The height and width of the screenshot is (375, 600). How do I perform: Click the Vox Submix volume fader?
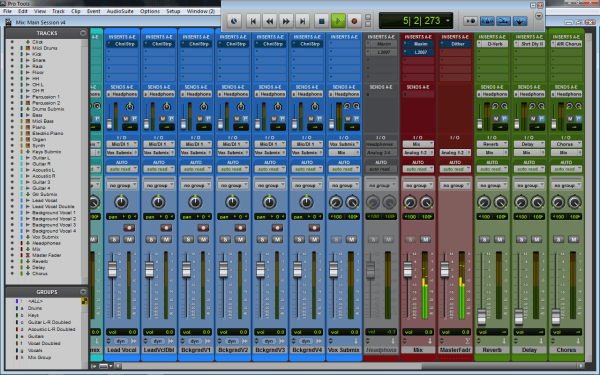[x=334, y=270]
